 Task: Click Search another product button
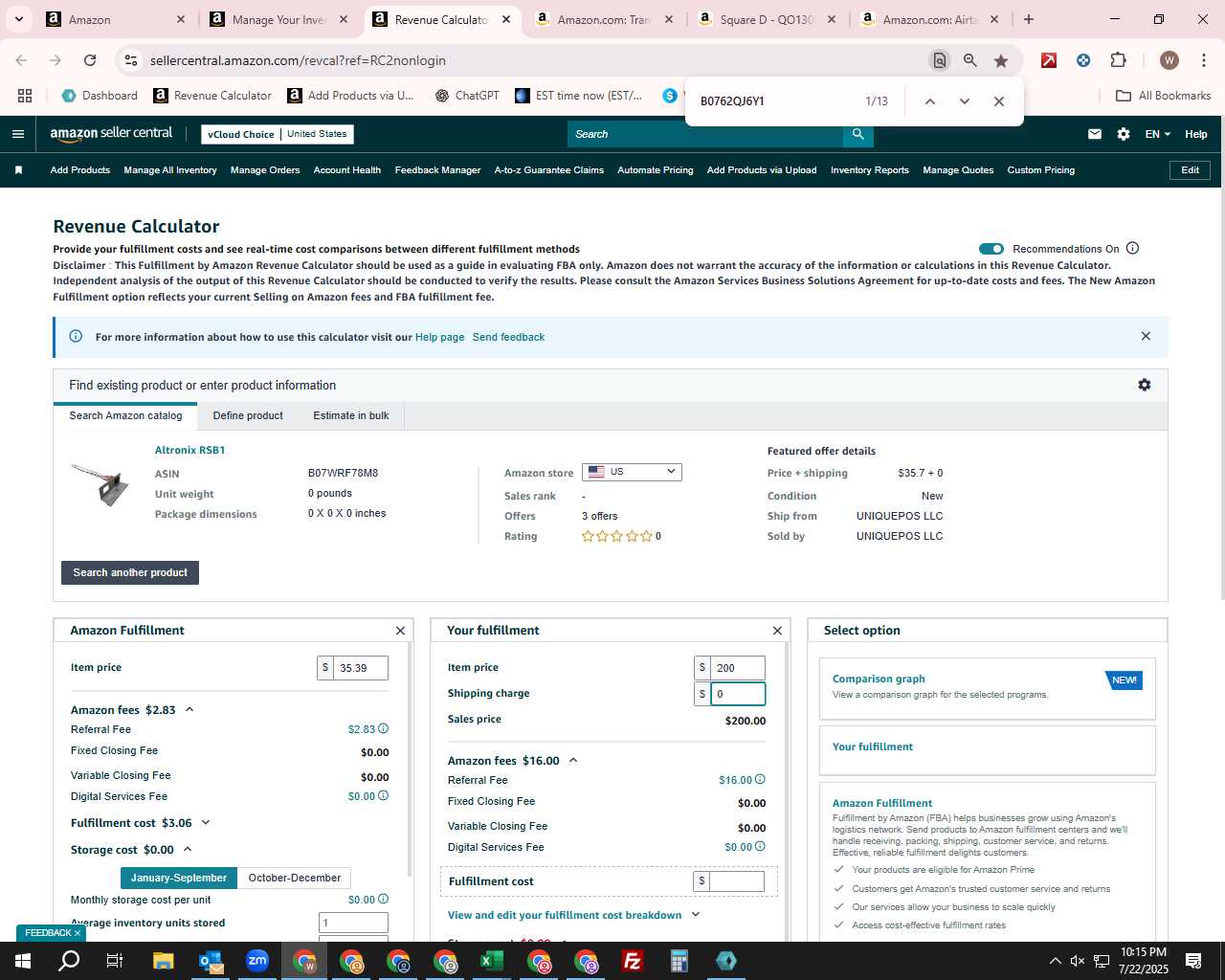130,572
